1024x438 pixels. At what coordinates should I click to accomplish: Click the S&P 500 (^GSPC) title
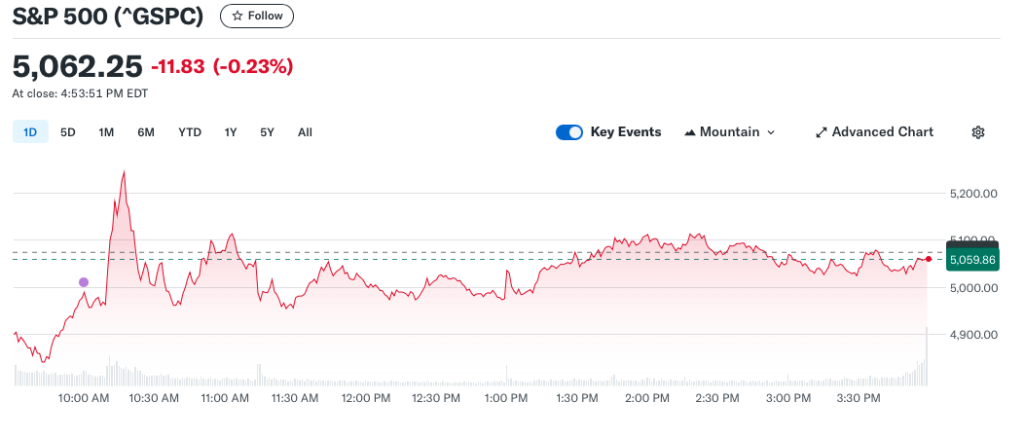(108, 16)
